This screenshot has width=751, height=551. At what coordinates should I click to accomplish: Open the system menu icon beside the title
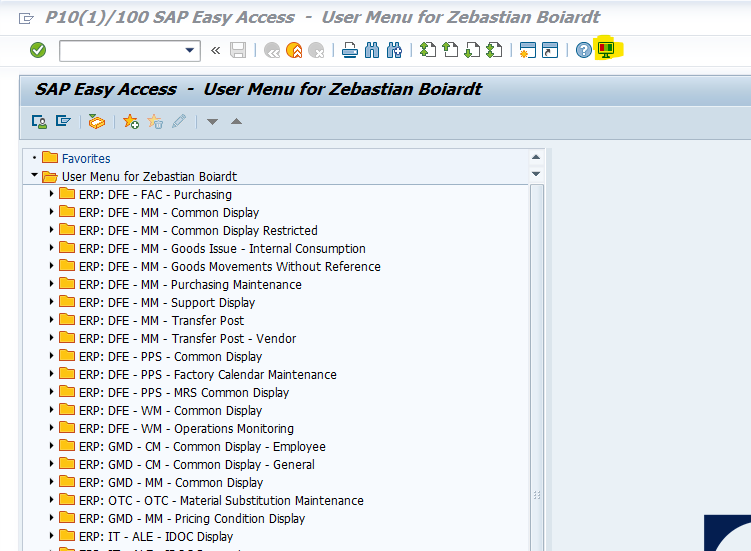[x=26, y=19]
